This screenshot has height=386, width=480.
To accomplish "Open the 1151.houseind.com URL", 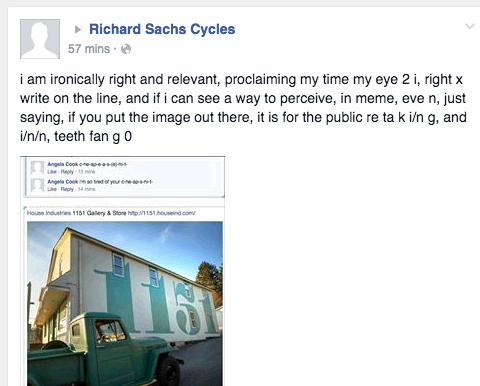I will [x=162, y=213].
